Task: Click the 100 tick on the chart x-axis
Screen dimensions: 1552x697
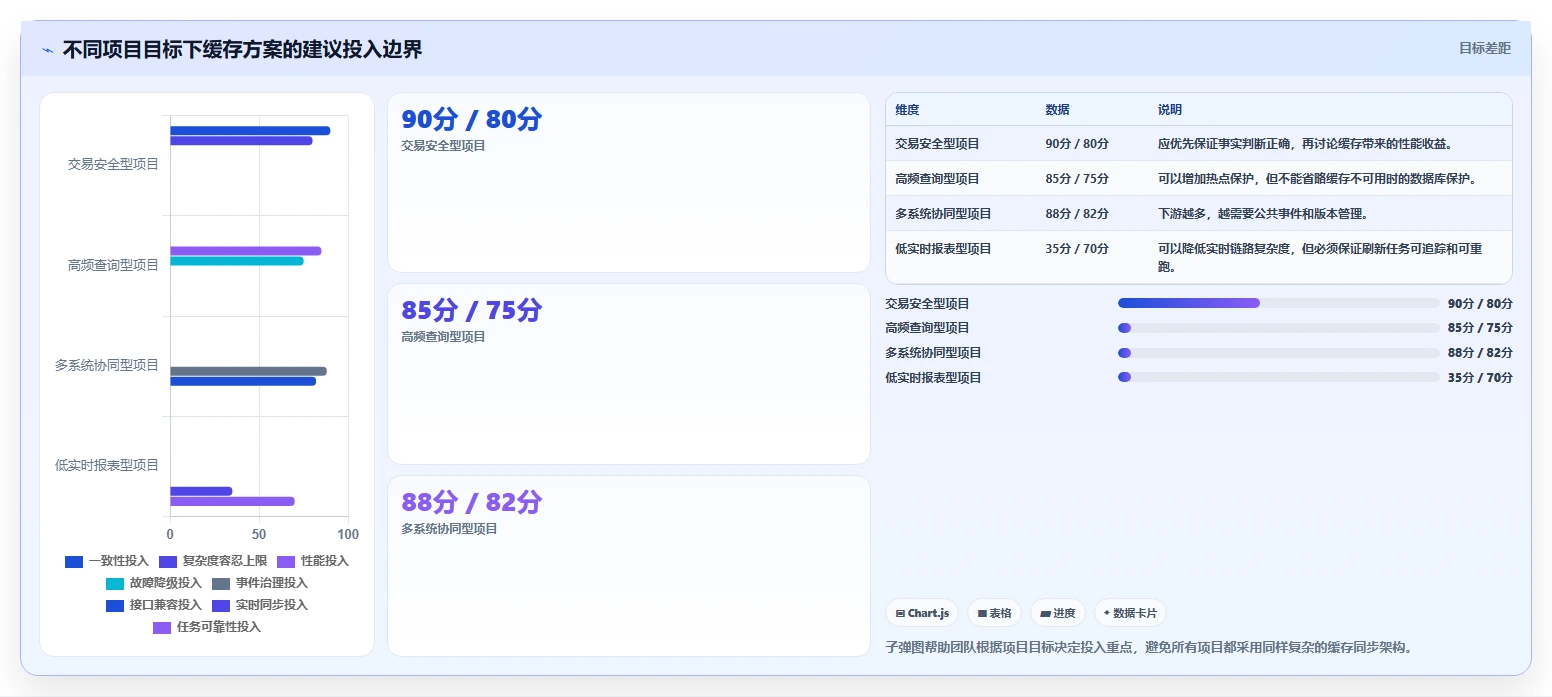Action: pyautogui.click(x=348, y=534)
